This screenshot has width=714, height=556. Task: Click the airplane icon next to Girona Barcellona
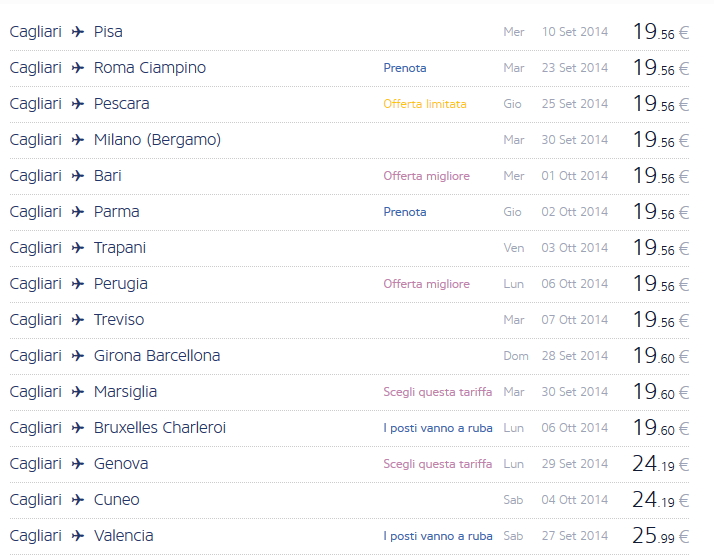[x=78, y=356]
